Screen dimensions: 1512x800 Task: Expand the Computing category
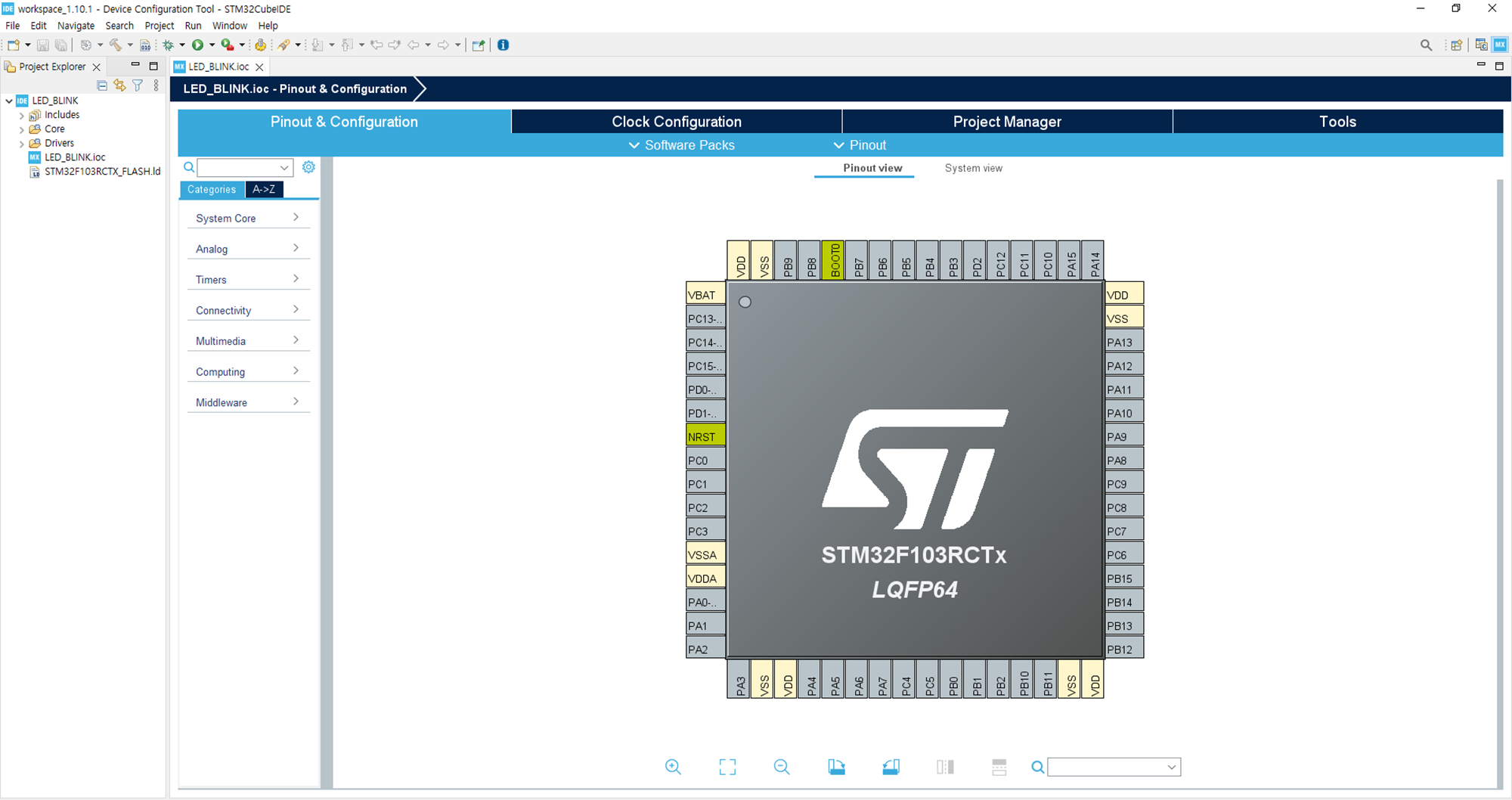click(248, 371)
